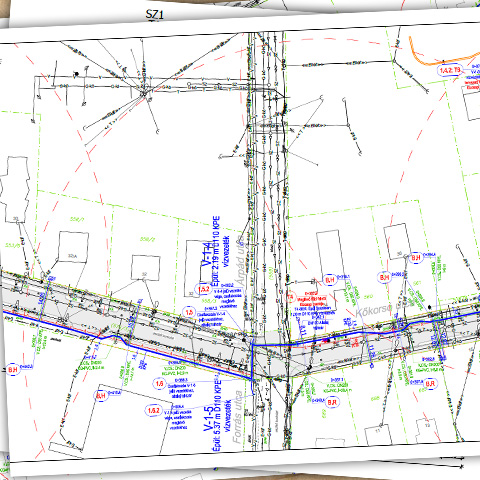Click the star-shaped utility pole junction
This screenshot has height=480, width=480.
tap(144, 92)
